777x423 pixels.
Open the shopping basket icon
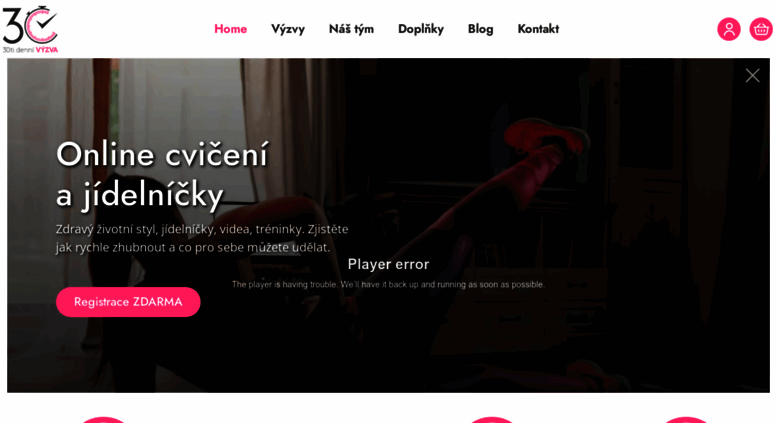point(761,29)
